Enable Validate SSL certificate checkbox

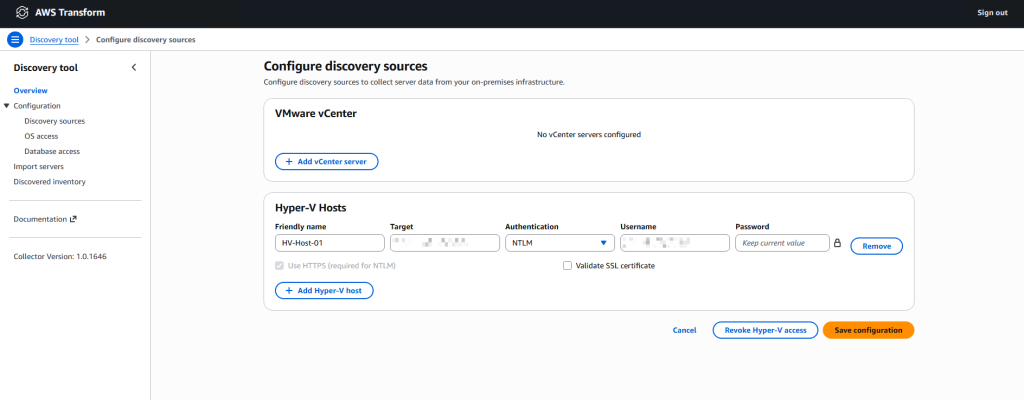[567, 266]
